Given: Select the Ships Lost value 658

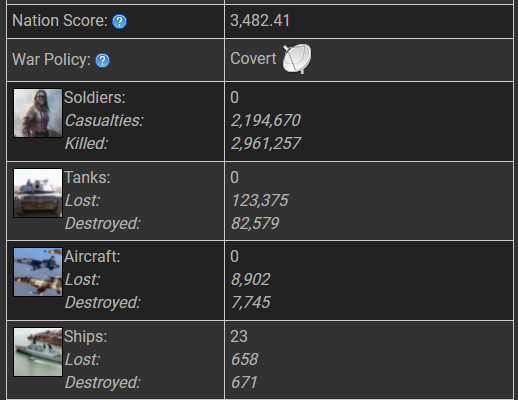Looking at the screenshot, I should pos(244,359).
